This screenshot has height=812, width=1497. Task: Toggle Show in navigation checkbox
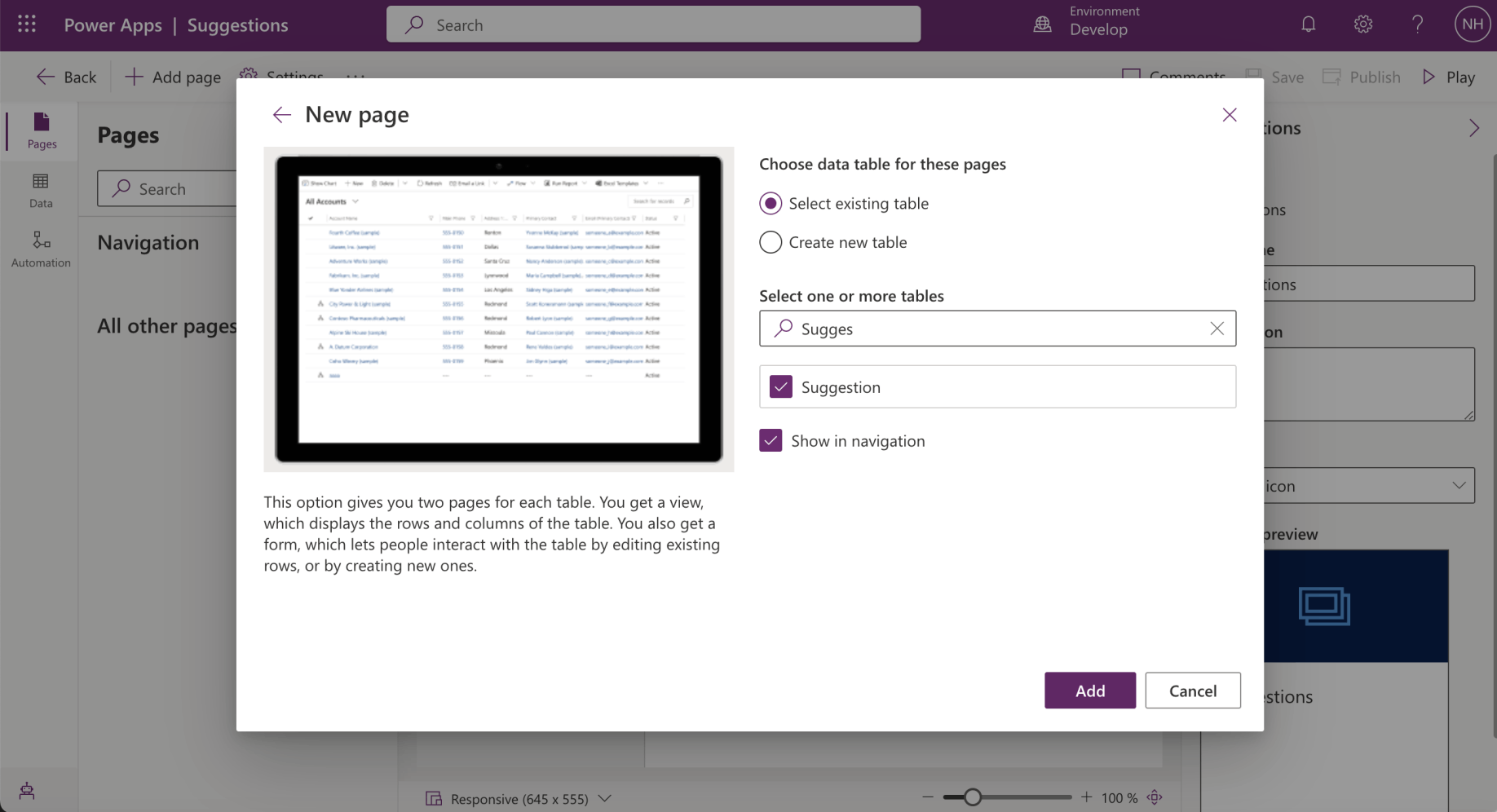(x=771, y=440)
